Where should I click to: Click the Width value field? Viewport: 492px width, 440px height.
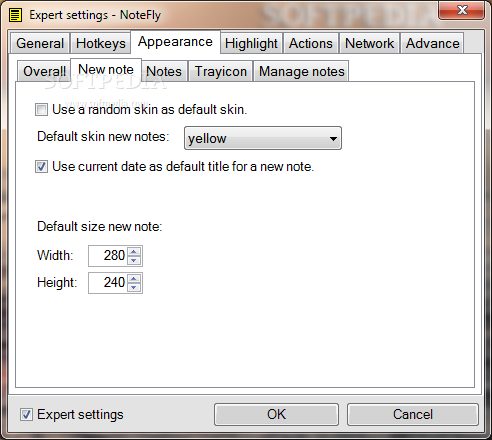click(x=107, y=256)
